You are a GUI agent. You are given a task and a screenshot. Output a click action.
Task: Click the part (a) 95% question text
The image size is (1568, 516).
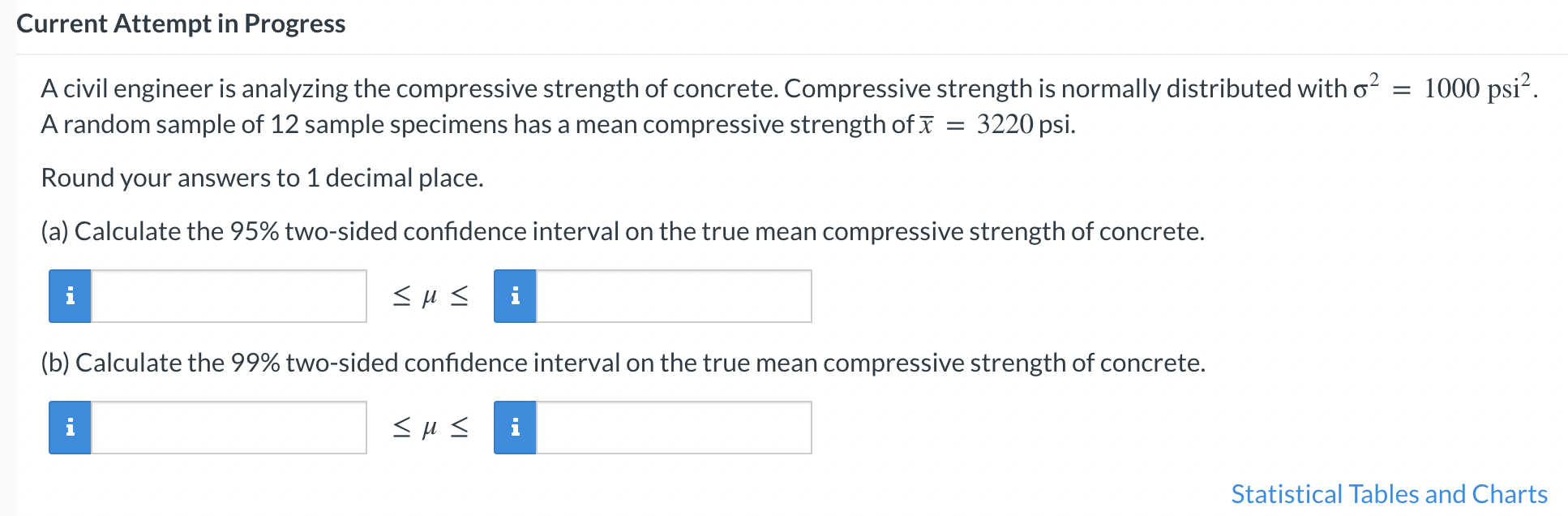[623, 231]
